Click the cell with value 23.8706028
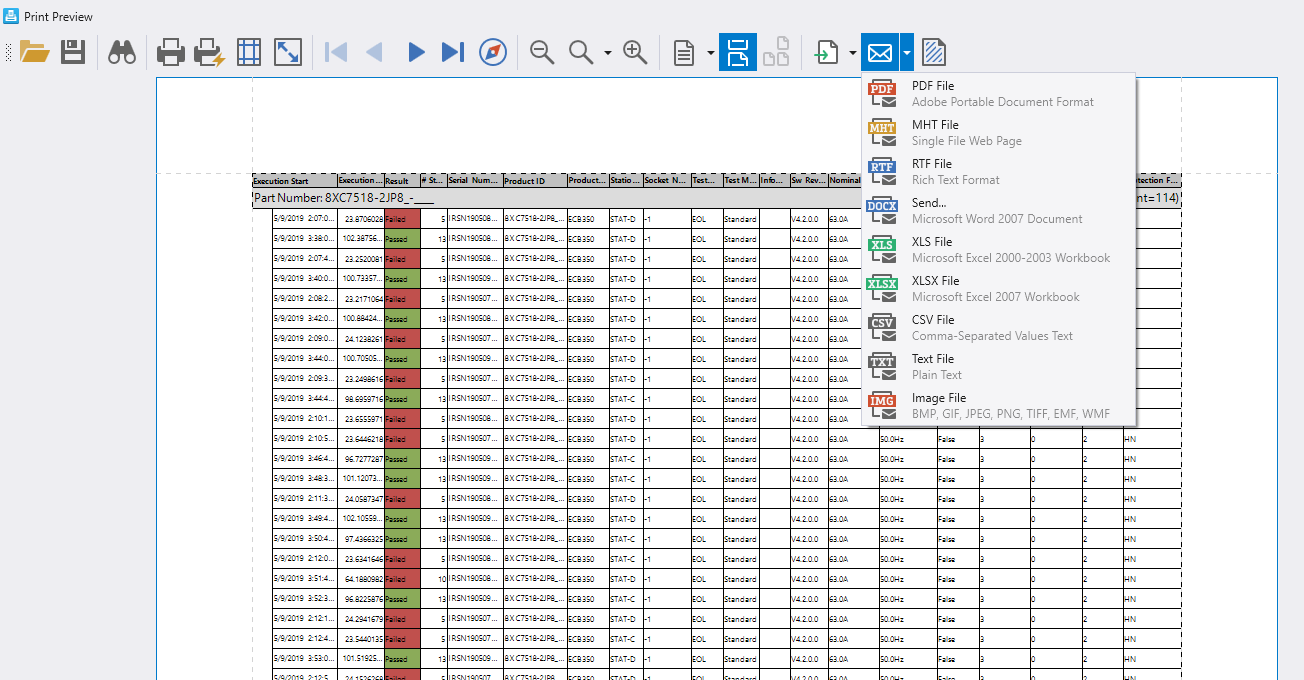The width and height of the screenshot is (1304, 680). click(x=361, y=218)
